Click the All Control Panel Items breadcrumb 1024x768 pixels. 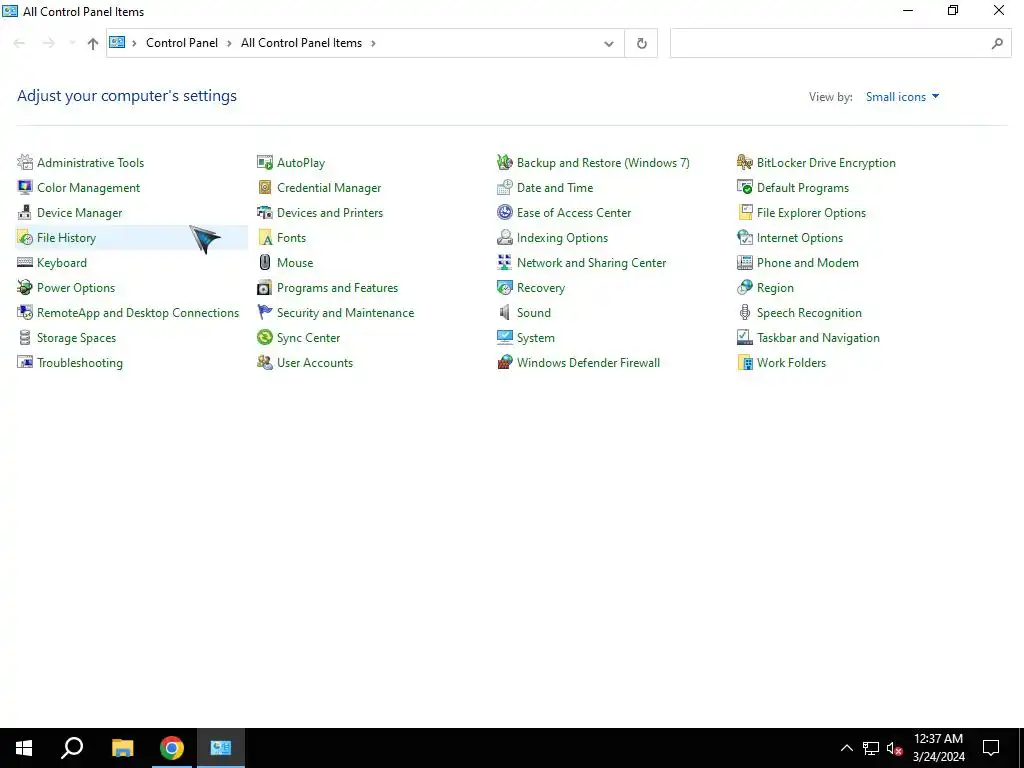[x=301, y=43]
